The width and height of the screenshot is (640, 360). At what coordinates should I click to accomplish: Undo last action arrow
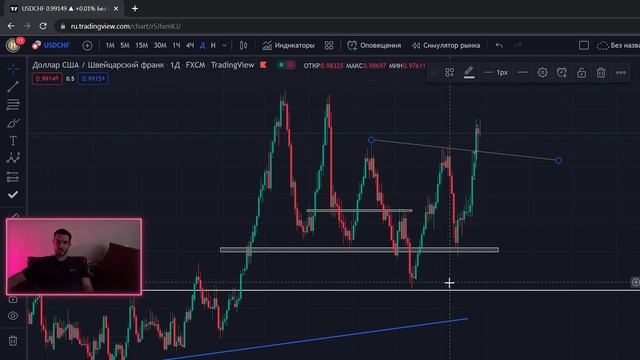[x=499, y=46]
